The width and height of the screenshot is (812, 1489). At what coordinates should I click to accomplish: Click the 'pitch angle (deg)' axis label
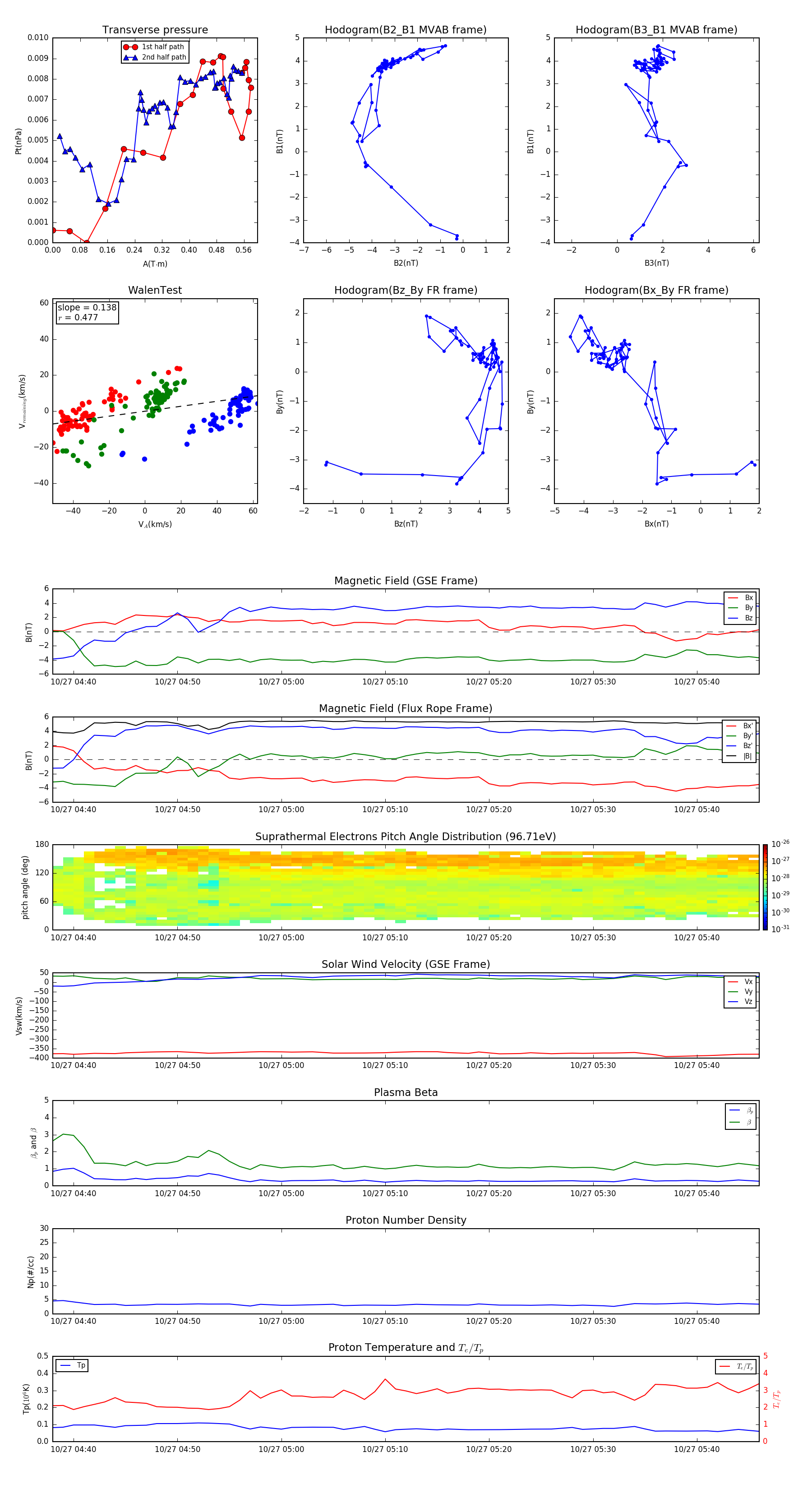pyautogui.click(x=25, y=887)
